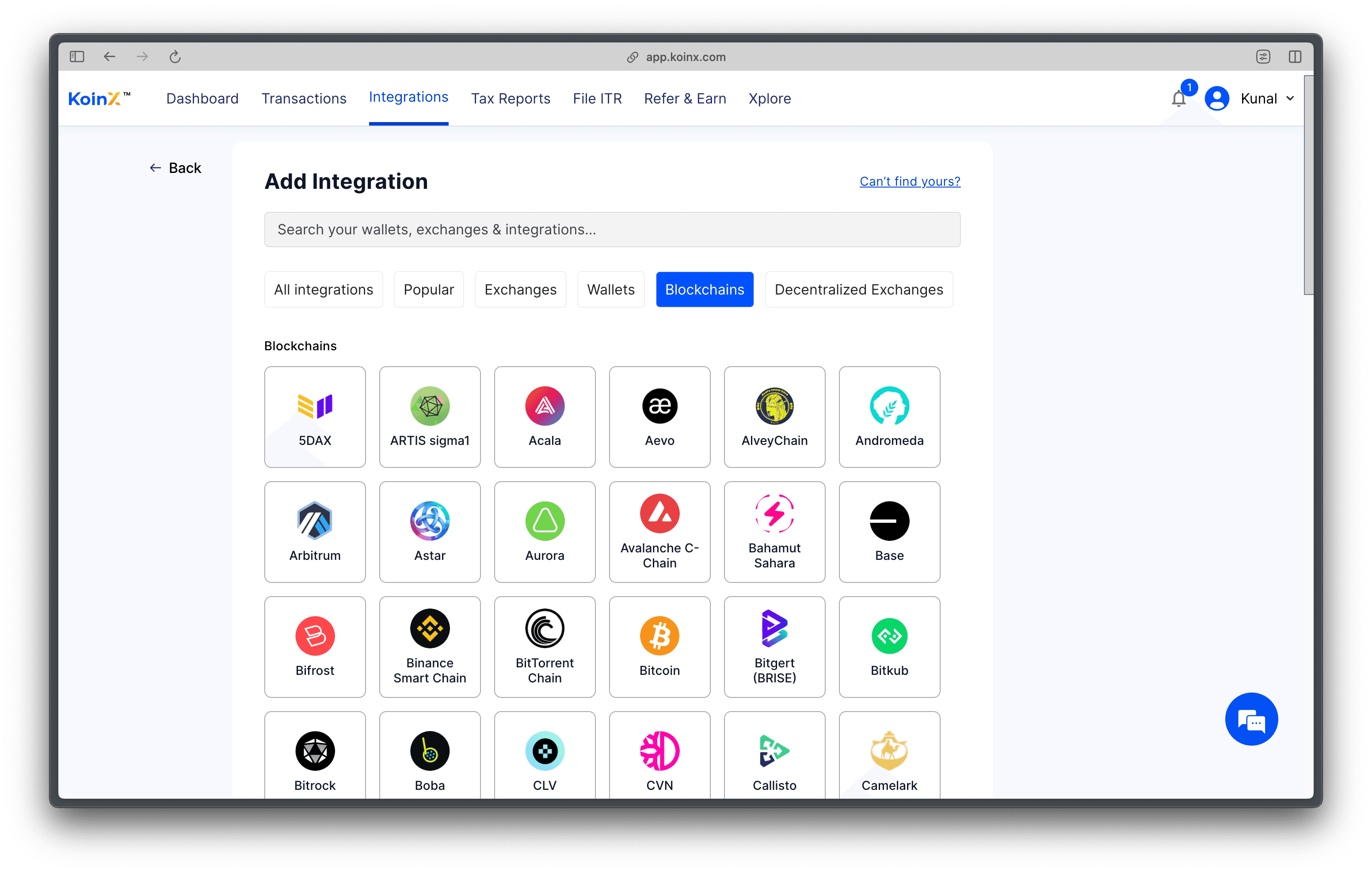
Task: Open the chat support bubble
Action: [x=1251, y=719]
